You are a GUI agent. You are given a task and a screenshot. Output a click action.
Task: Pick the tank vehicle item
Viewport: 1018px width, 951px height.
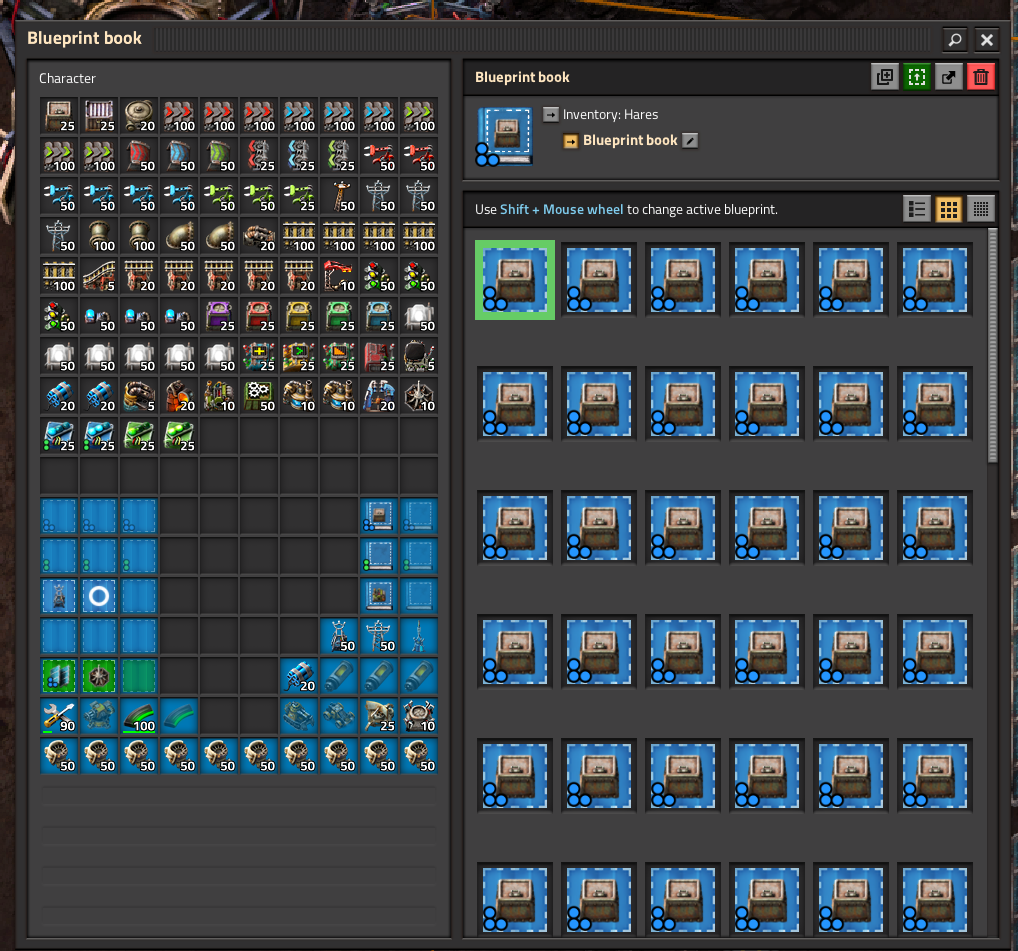pyautogui.click(x=299, y=717)
